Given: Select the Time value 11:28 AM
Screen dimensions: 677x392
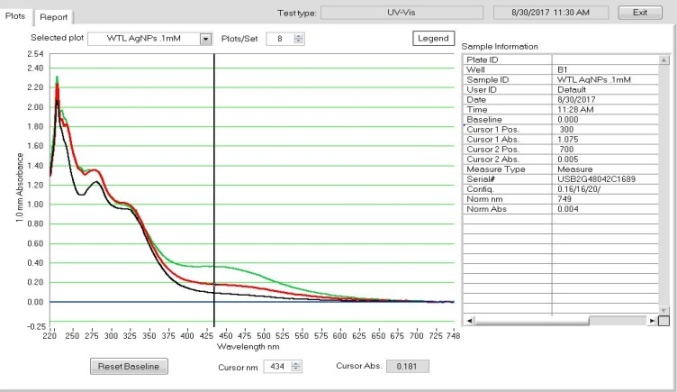Looking at the screenshot, I should point(575,110).
